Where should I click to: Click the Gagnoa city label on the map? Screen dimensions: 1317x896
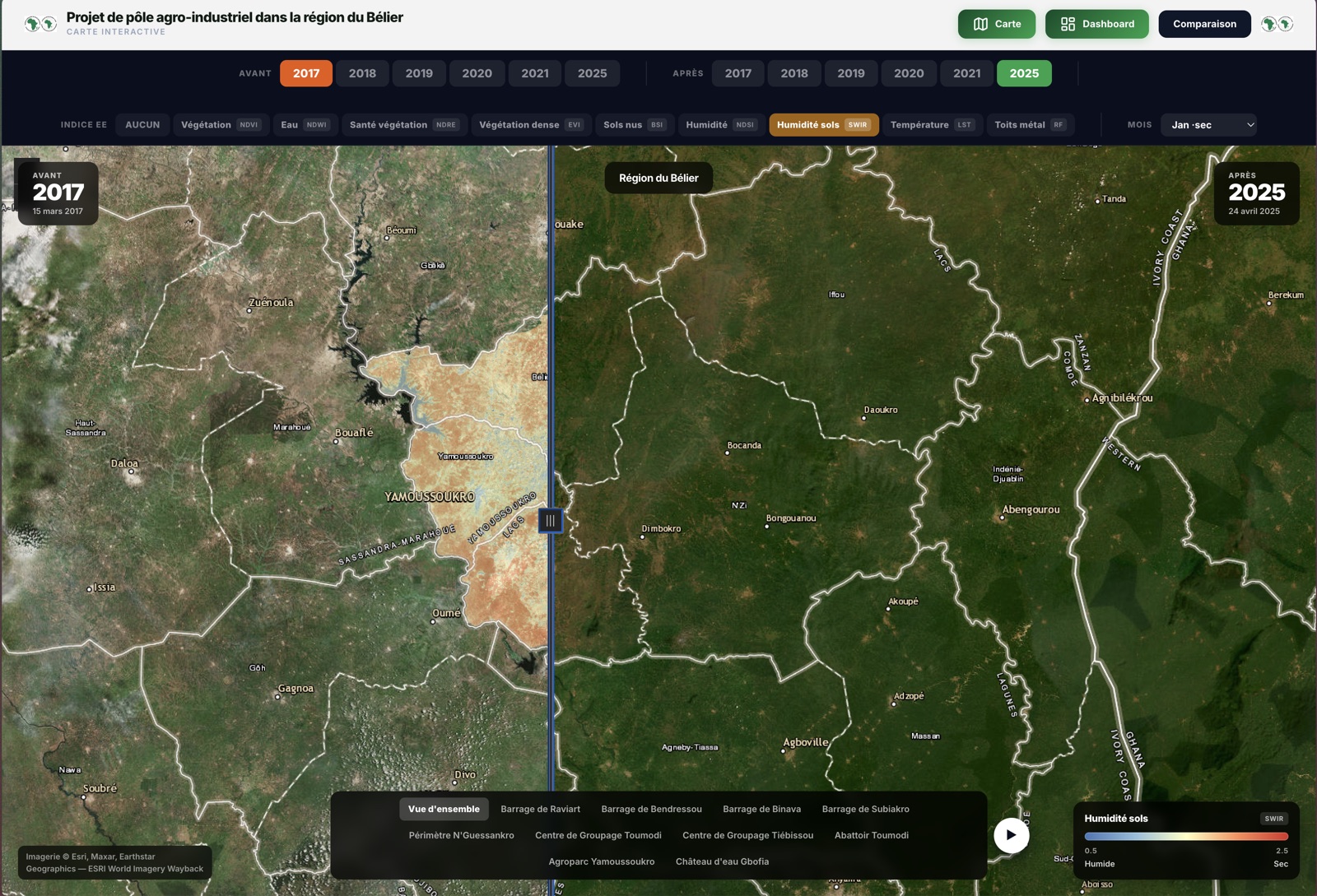pyautogui.click(x=296, y=689)
